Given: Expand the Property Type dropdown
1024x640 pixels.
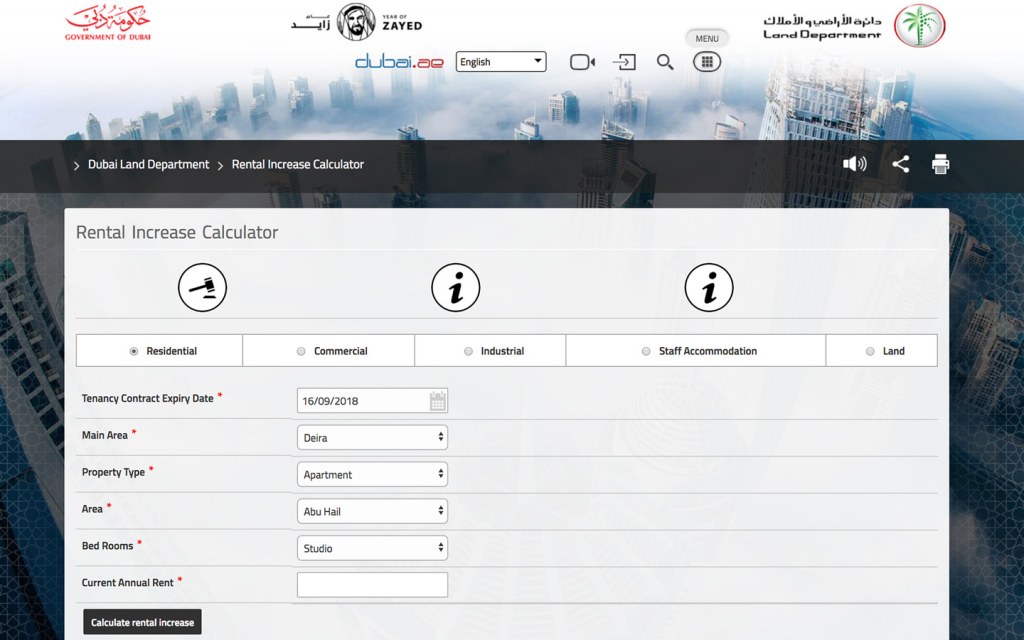Looking at the screenshot, I should pos(372,473).
